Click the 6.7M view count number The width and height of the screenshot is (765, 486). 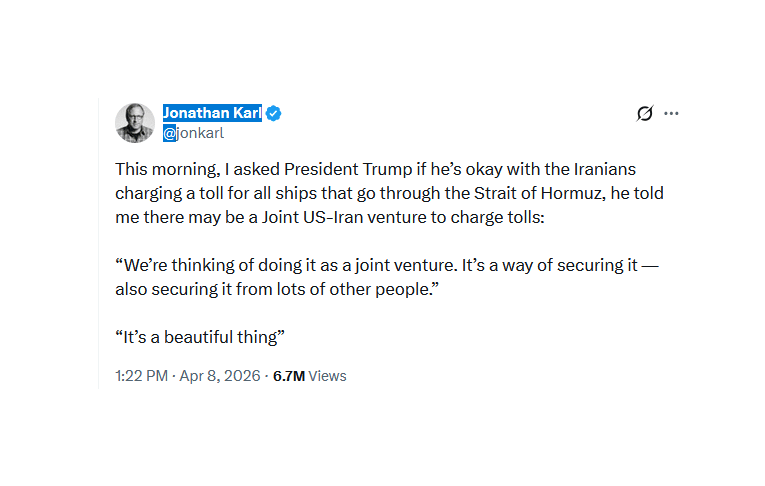[288, 377]
